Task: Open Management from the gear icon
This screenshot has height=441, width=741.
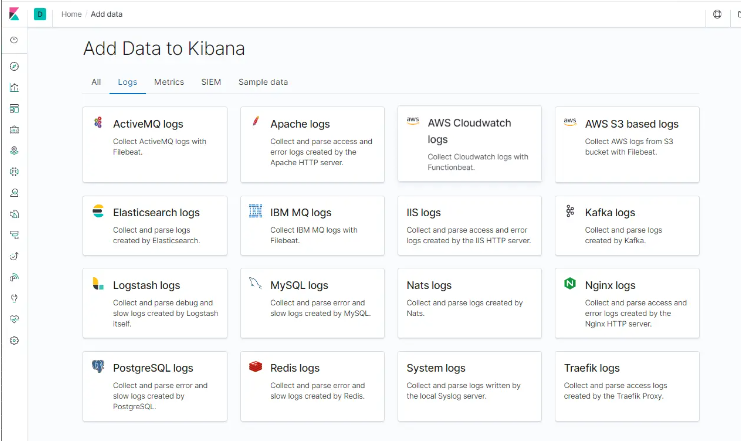Action: (x=14, y=340)
